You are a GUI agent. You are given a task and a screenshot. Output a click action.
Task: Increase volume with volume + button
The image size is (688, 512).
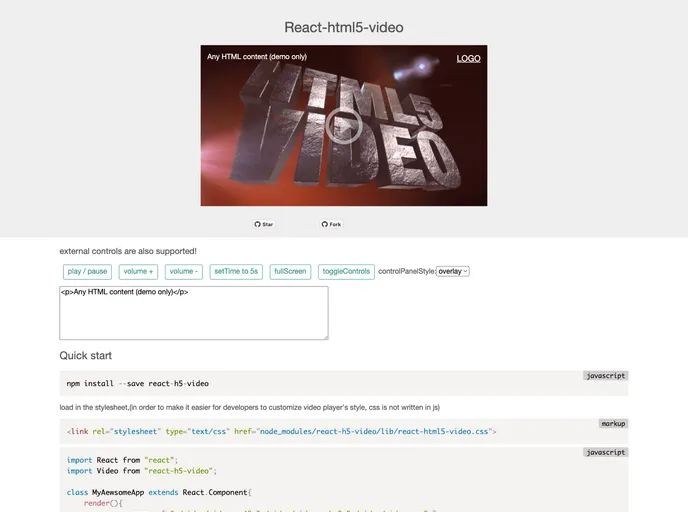tap(138, 272)
